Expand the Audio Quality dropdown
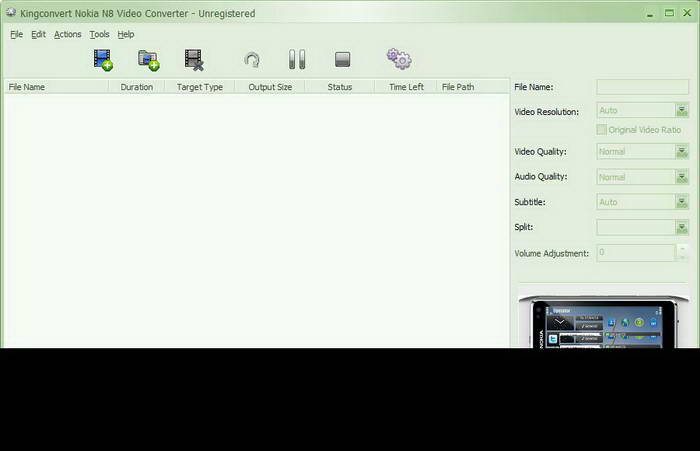 (x=682, y=177)
